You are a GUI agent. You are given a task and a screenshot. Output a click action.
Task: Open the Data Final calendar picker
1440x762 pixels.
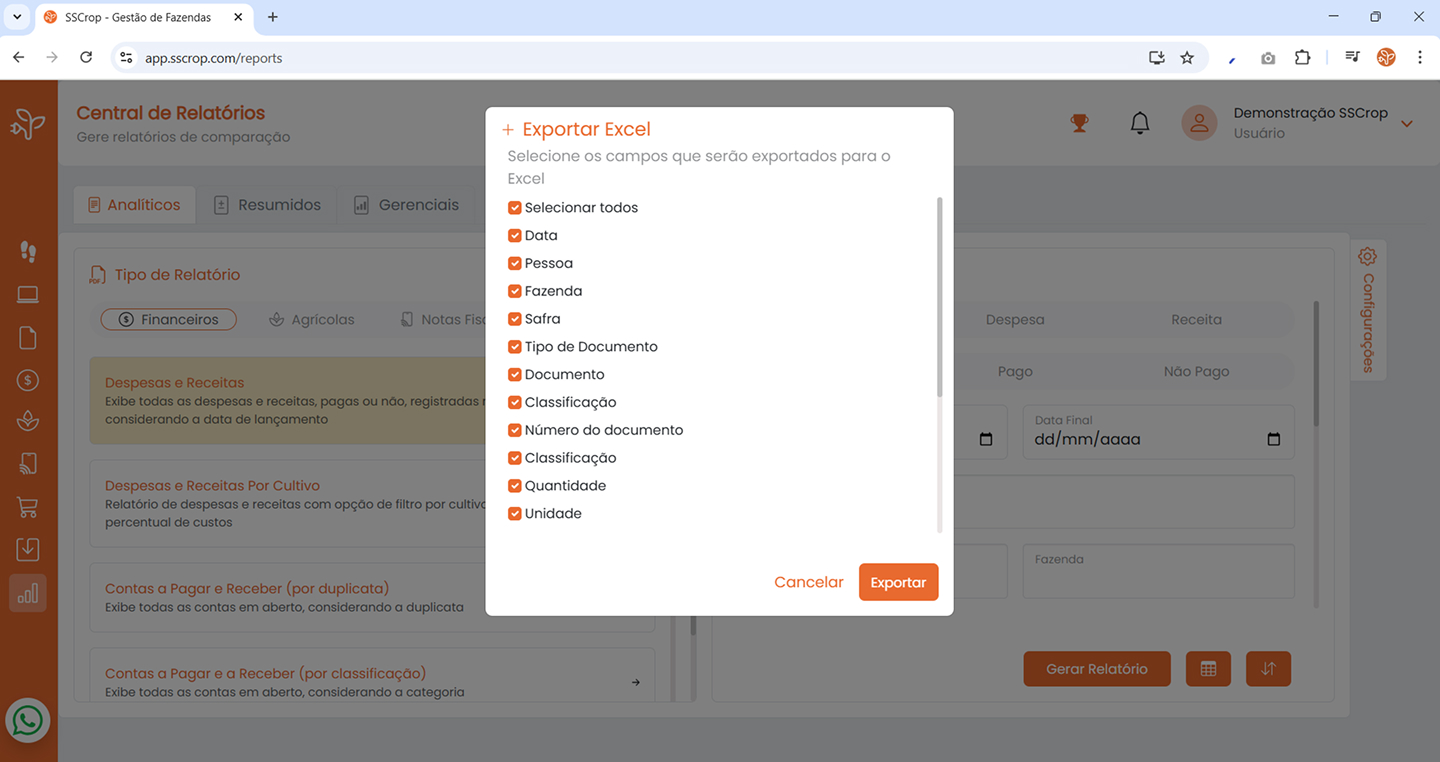pos(1273,439)
